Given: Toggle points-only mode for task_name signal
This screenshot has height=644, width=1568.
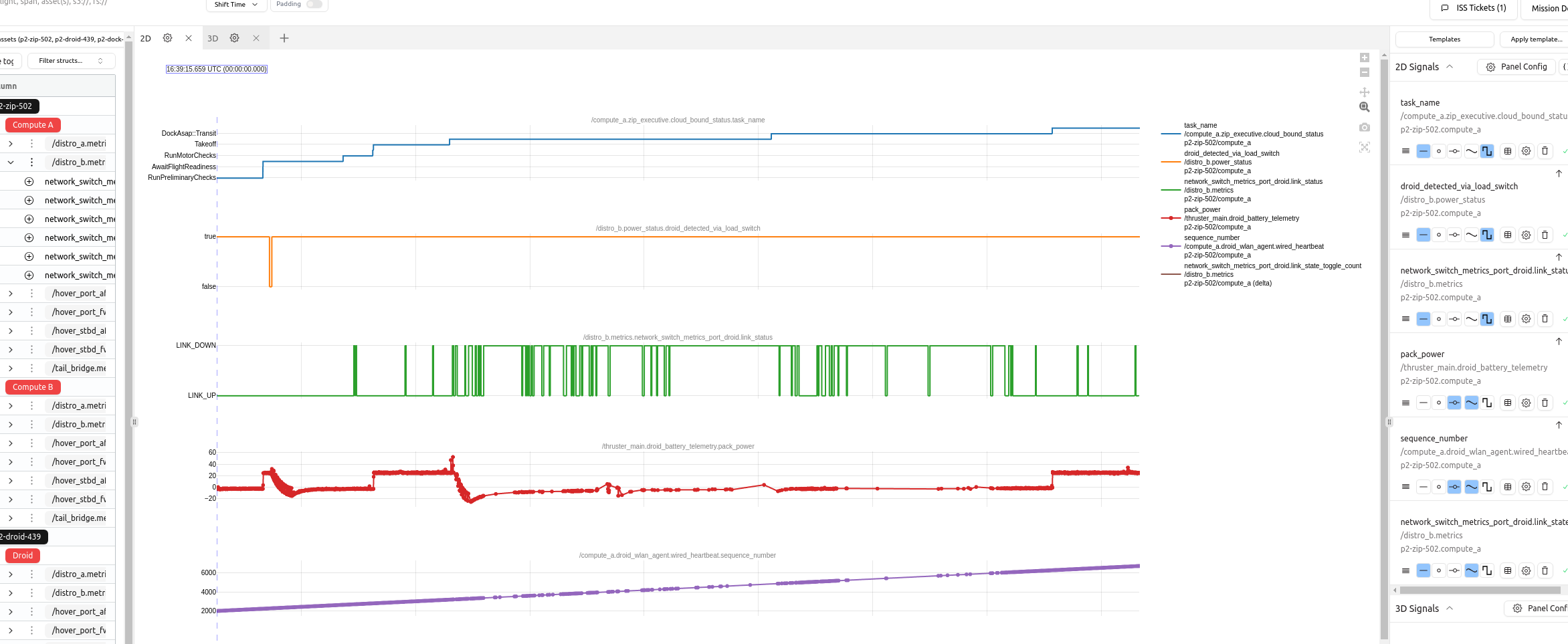Looking at the screenshot, I should pos(1439,151).
